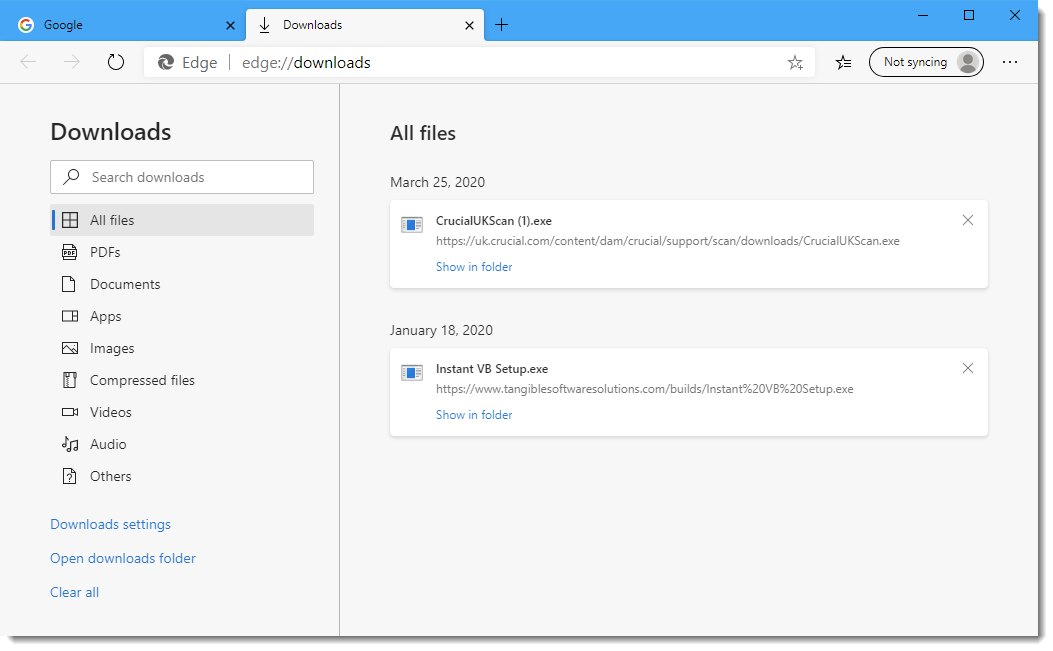Filter downloads by Compressed files
This screenshot has width=1053, height=651.
[x=182, y=380]
